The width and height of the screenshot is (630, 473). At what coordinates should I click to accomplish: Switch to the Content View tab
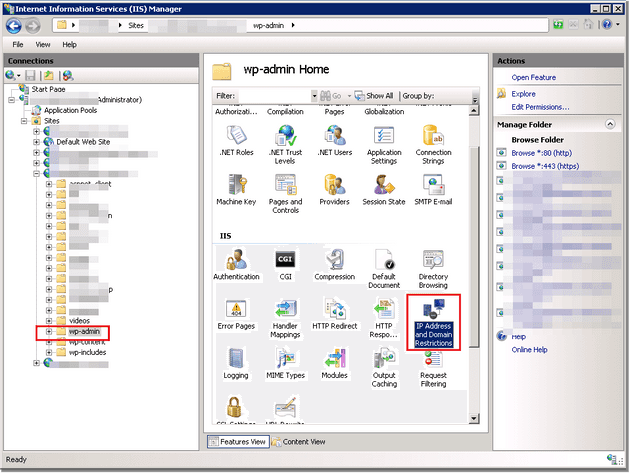click(298, 441)
